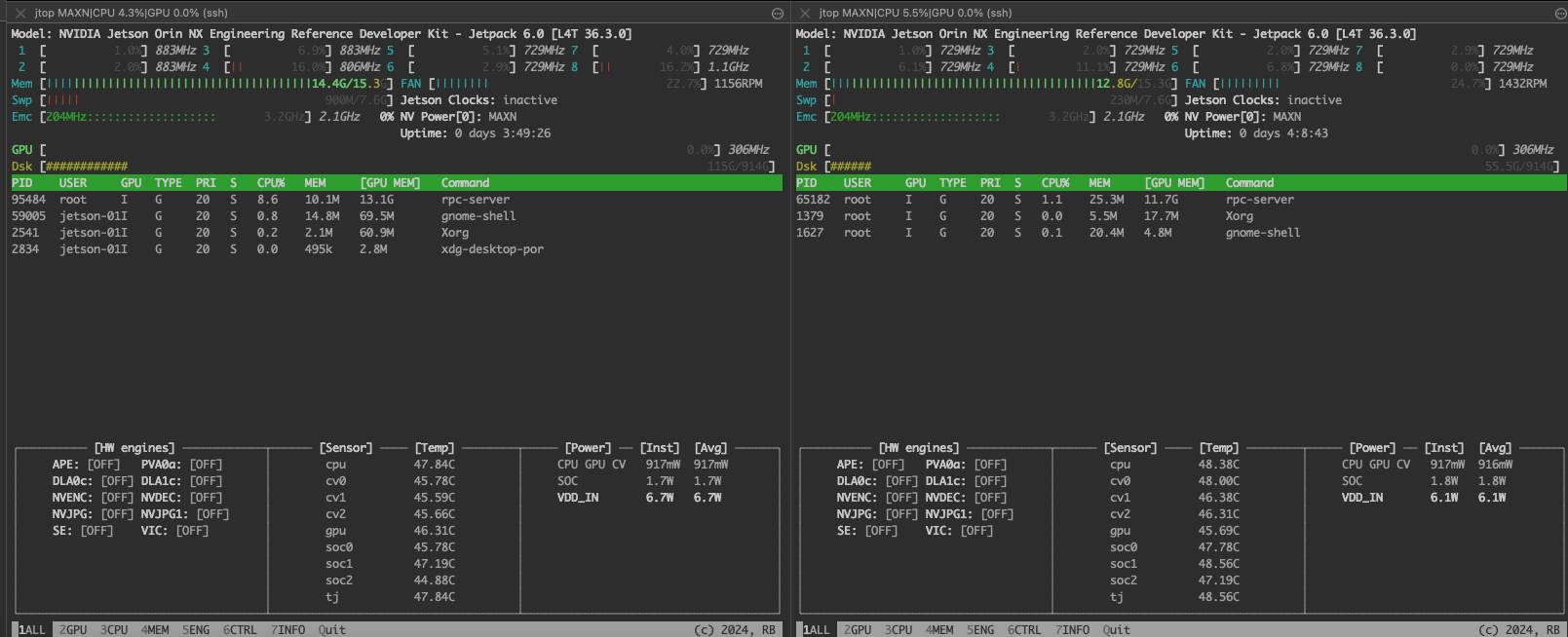Click the fan speed reading 1432RPM

coord(1522,84)
